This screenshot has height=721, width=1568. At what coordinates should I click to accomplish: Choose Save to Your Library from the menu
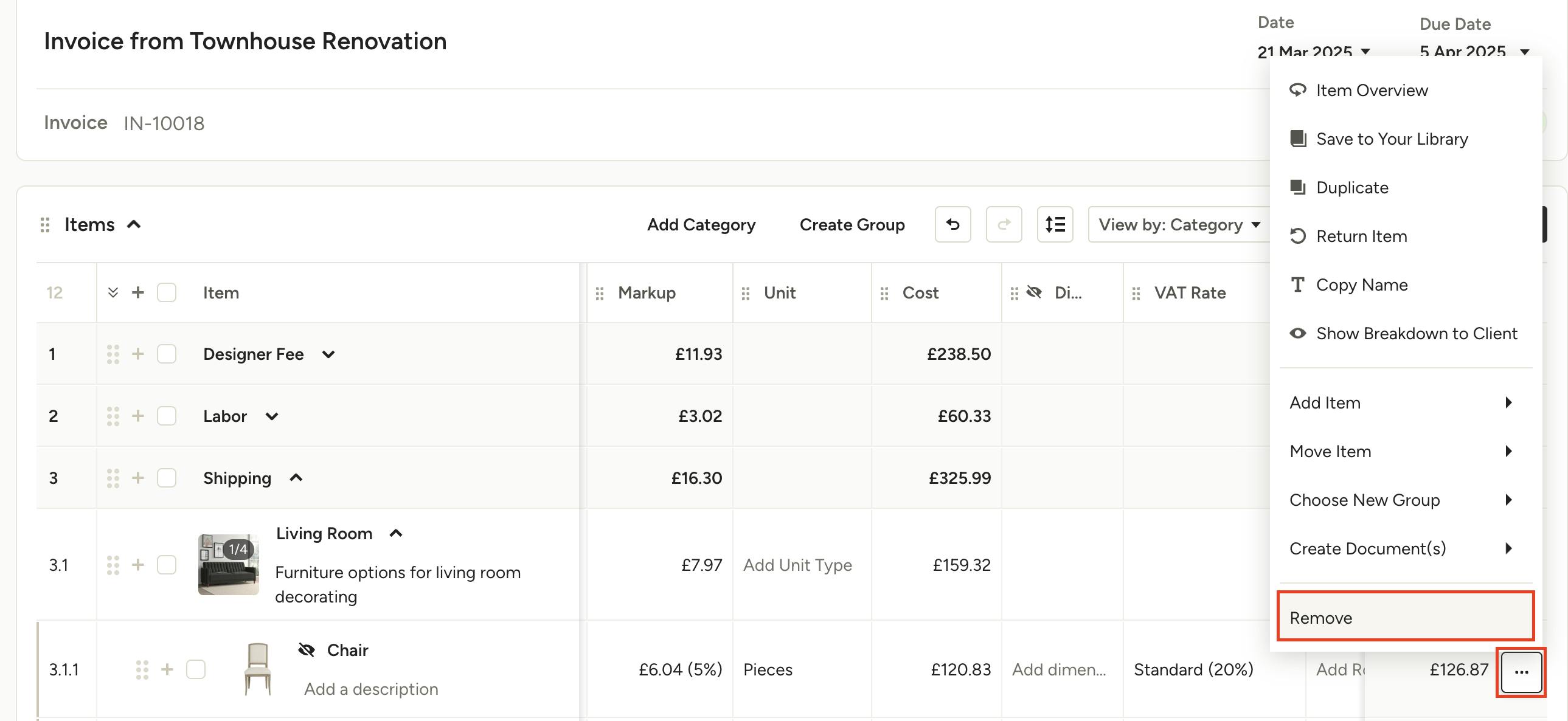(1392, 139)
